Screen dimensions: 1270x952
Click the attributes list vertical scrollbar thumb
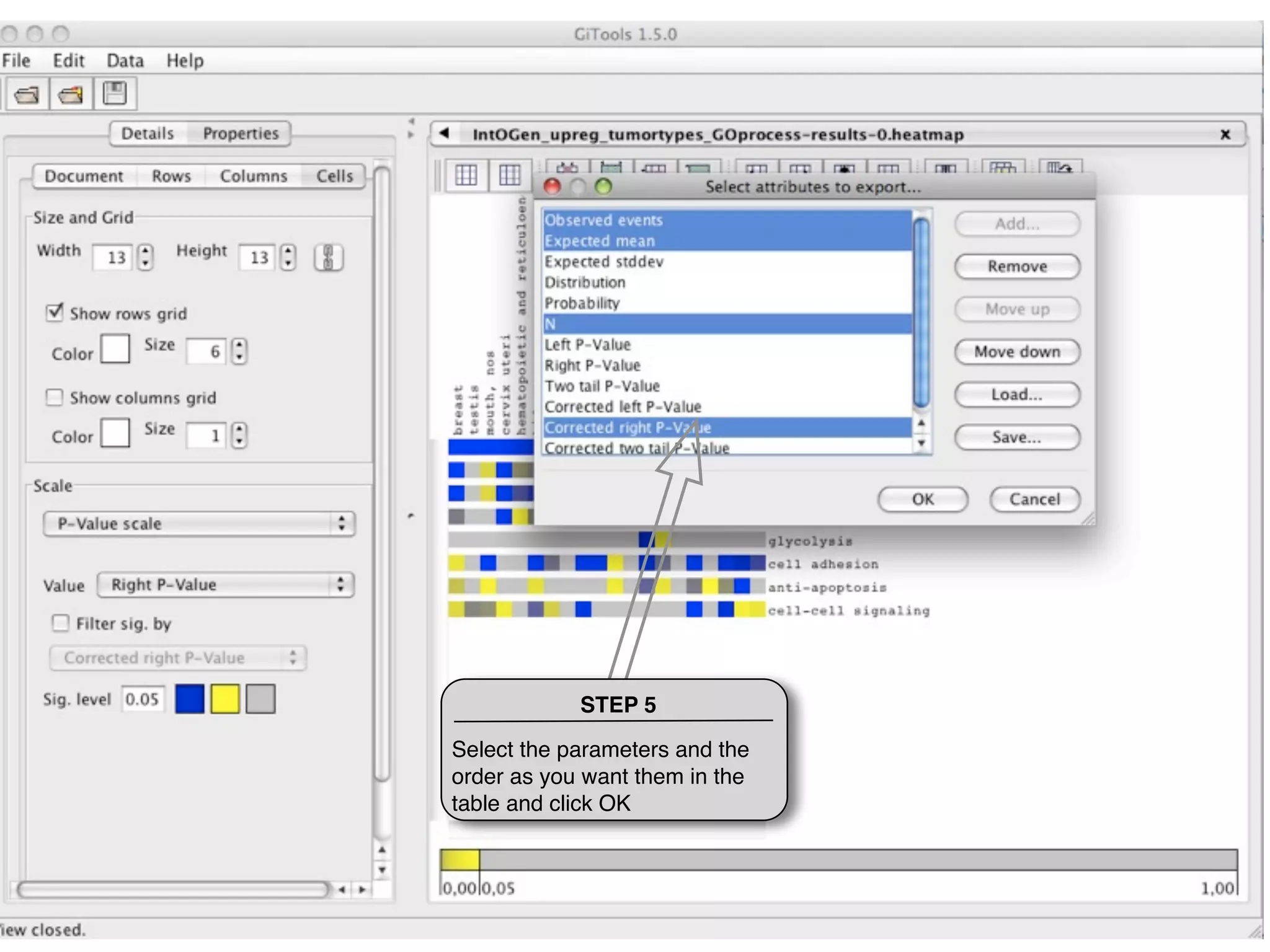[921, 313]
